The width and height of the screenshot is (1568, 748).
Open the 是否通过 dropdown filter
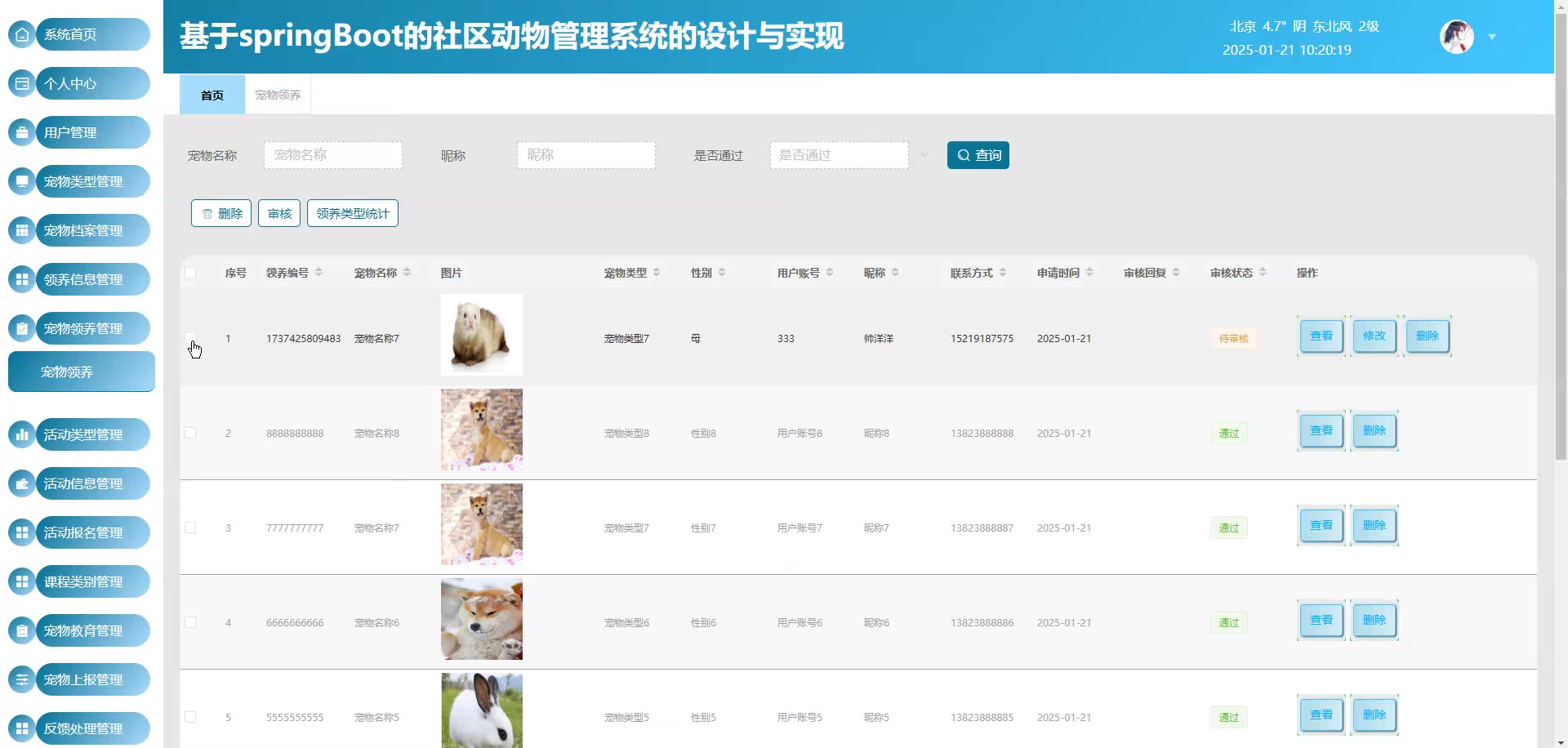pos(840,155)
